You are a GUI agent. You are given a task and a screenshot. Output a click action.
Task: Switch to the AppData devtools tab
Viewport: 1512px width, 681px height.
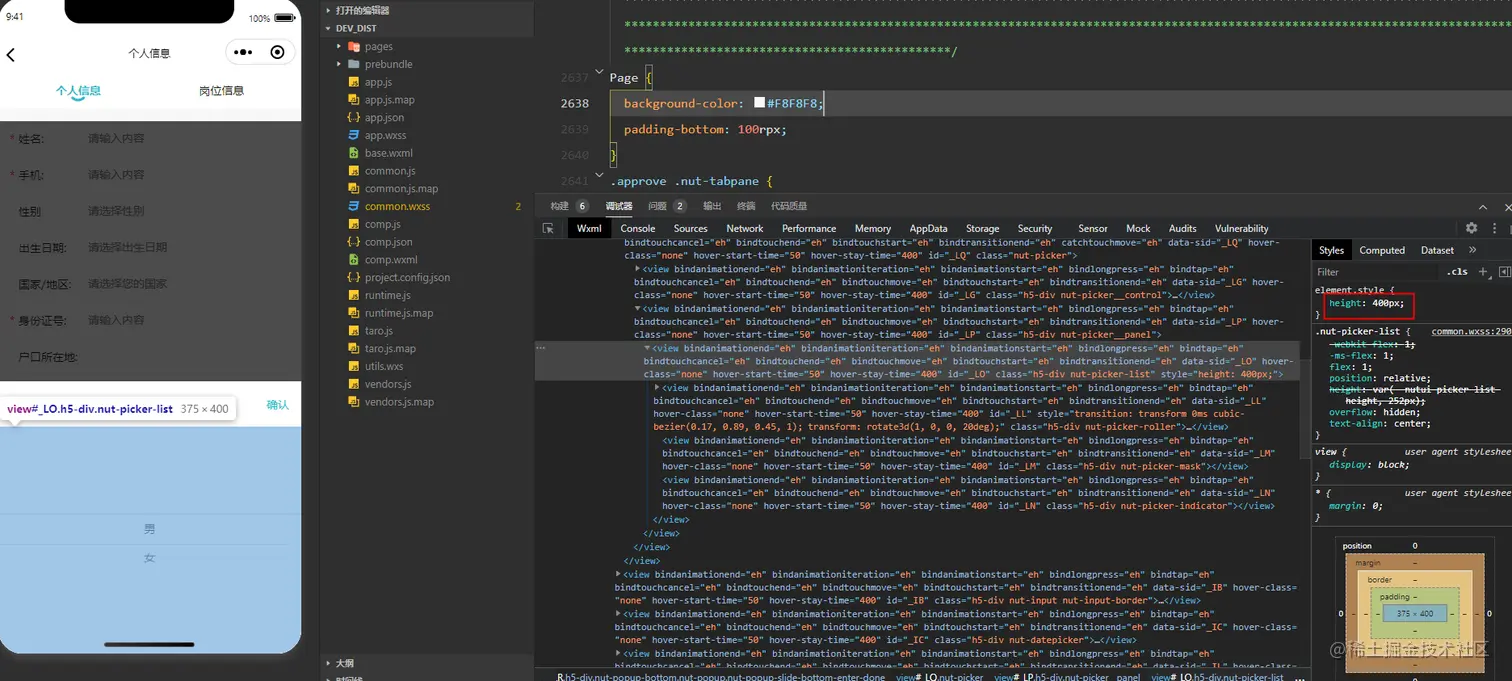[929, 228]
